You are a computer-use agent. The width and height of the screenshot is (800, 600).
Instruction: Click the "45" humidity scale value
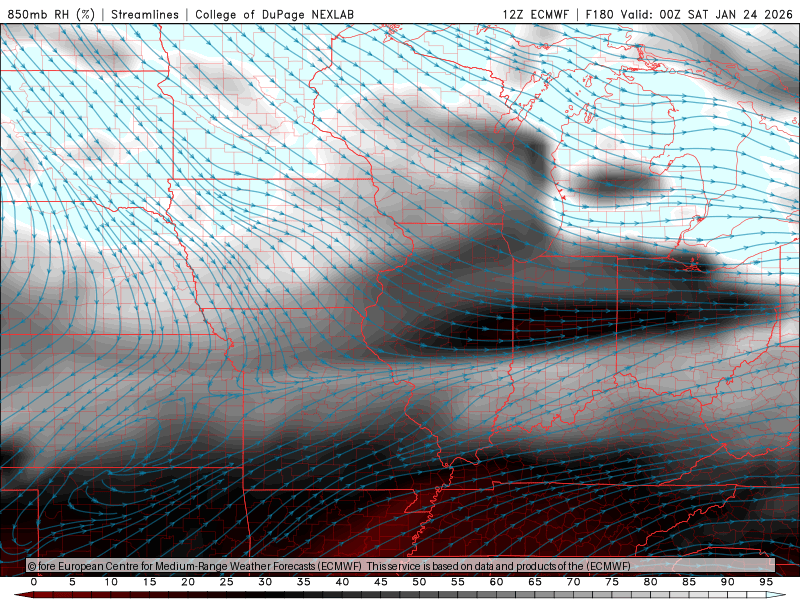[x=381, y=582]
